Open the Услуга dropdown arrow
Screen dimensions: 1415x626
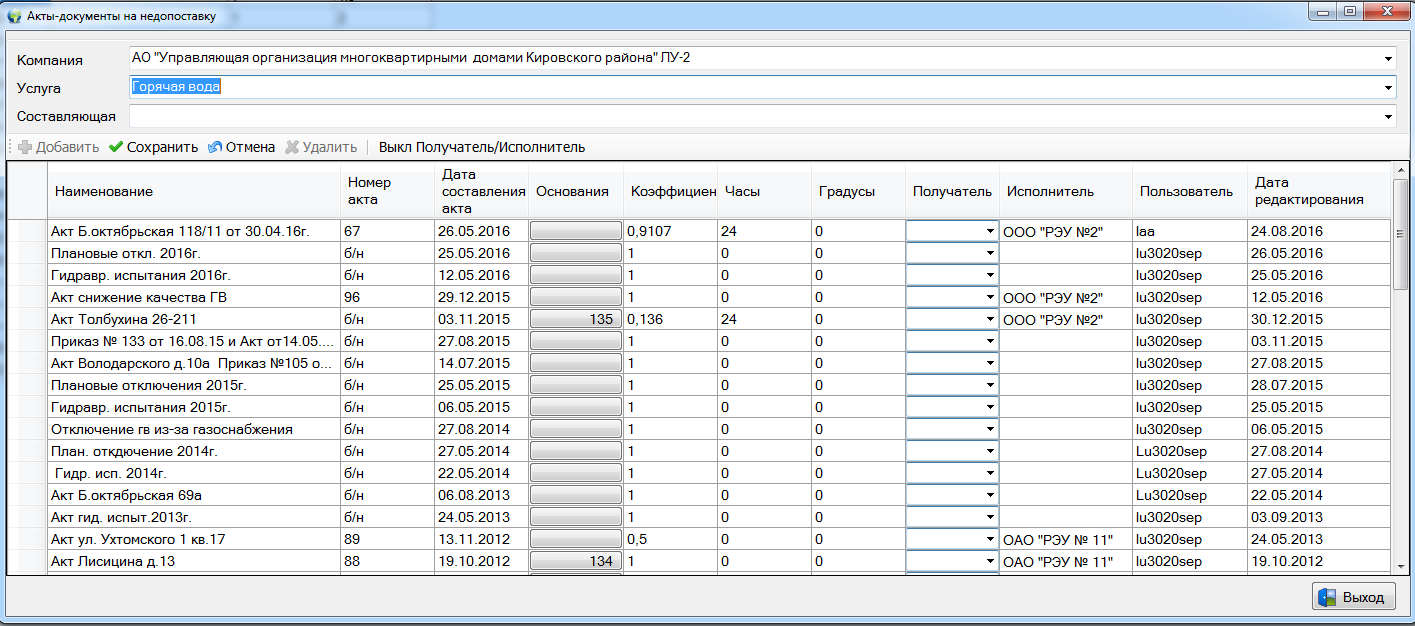[1388, 88]
